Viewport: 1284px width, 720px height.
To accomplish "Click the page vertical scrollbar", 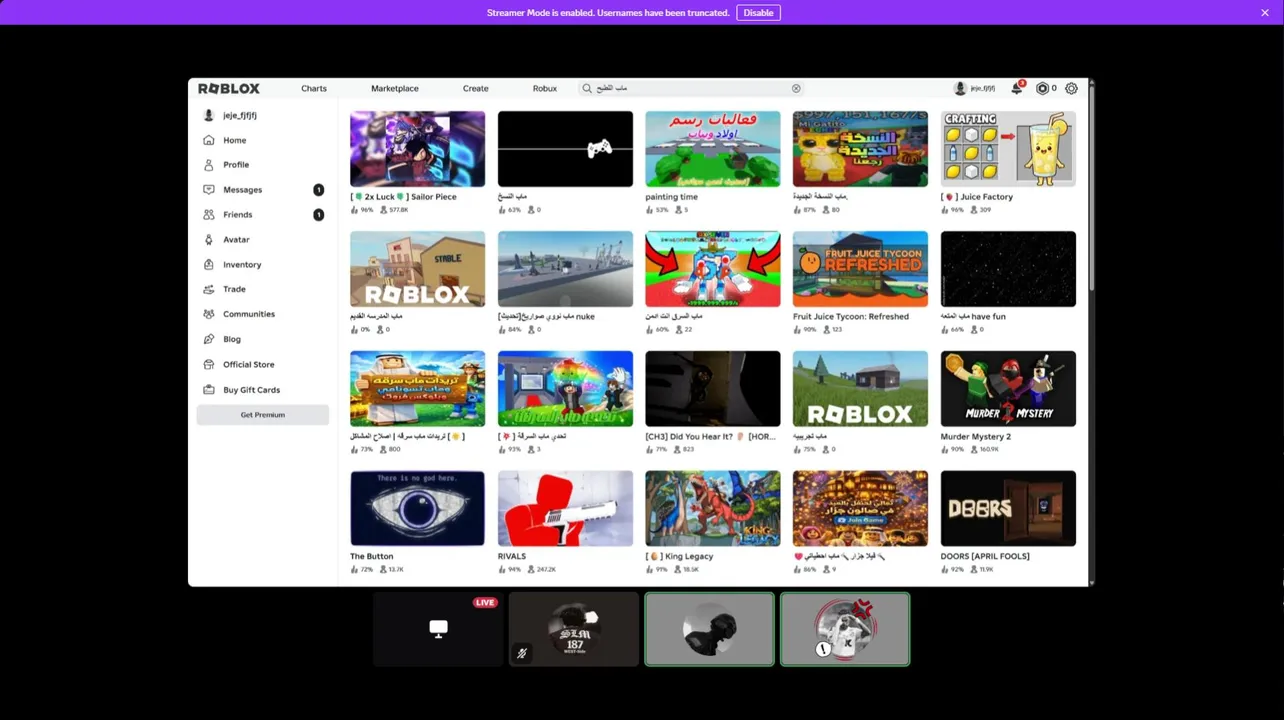I will click(x=1091, y=190).
